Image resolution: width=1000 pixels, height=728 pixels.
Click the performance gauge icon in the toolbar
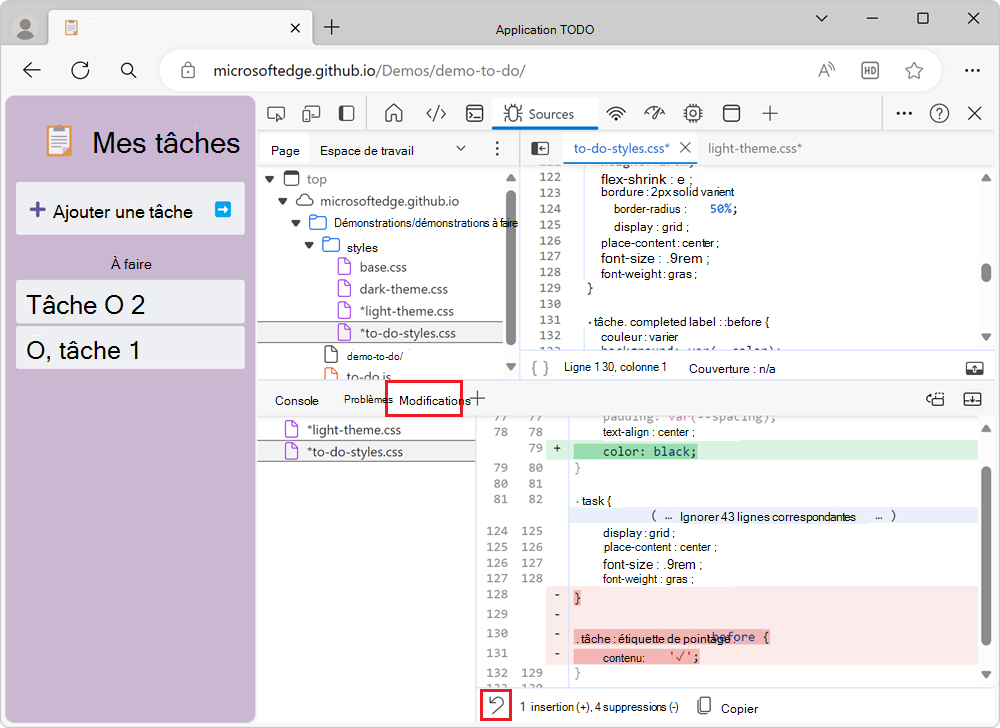(x=652, y=113)
